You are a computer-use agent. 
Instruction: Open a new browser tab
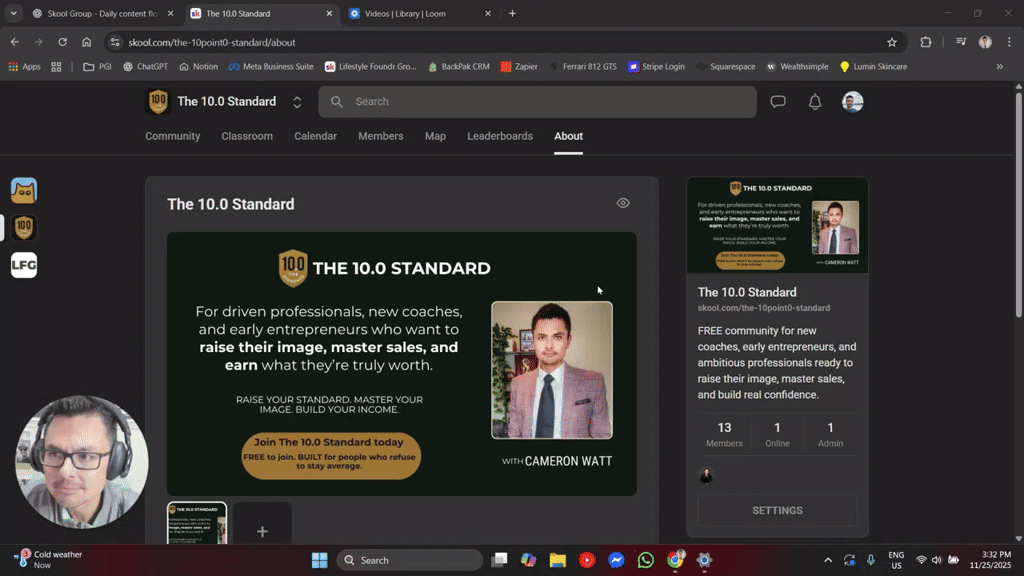512,13
